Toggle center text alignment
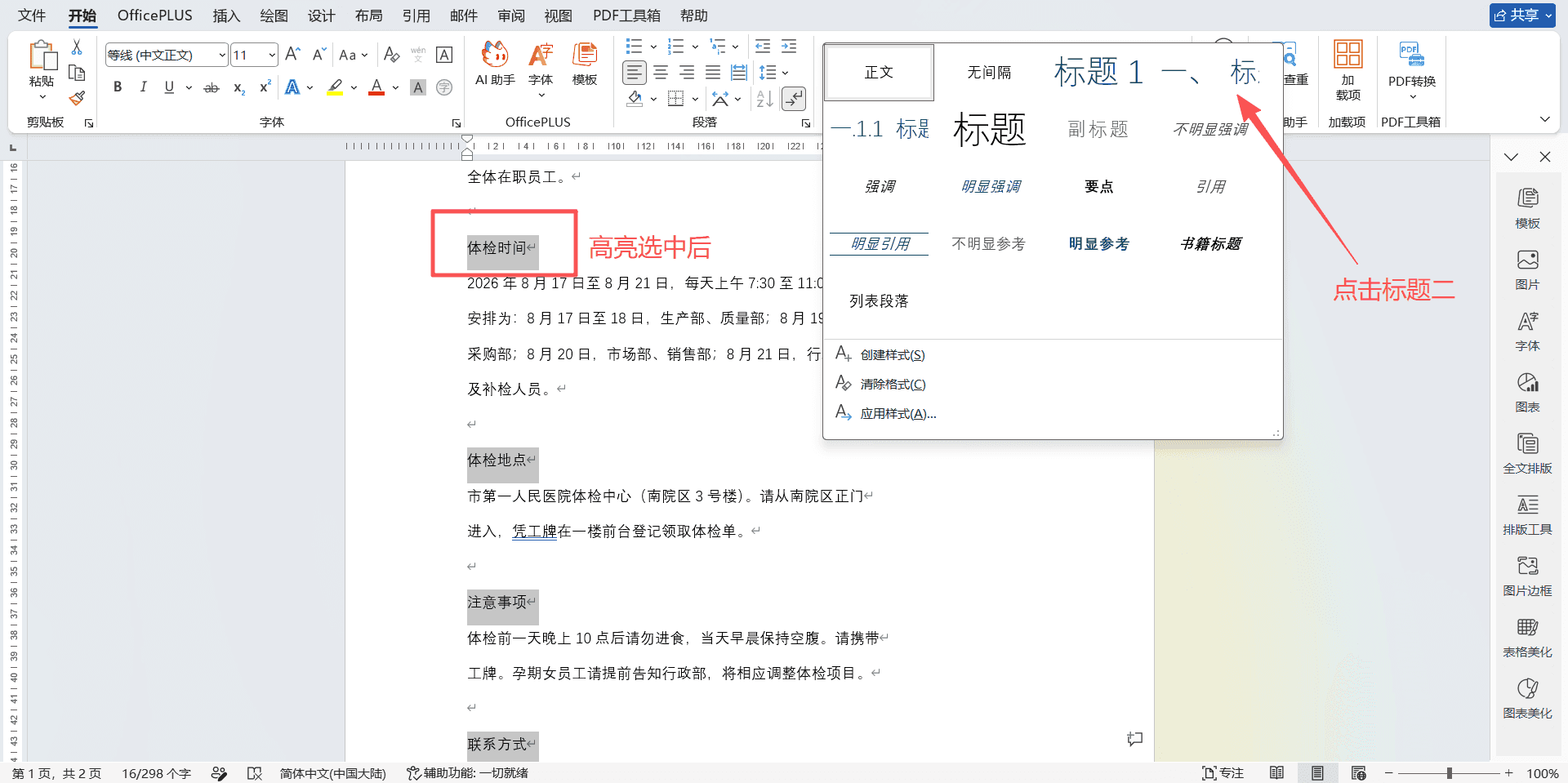The width and height of the screenshot is (1568, 783). (x=661, y=73)
